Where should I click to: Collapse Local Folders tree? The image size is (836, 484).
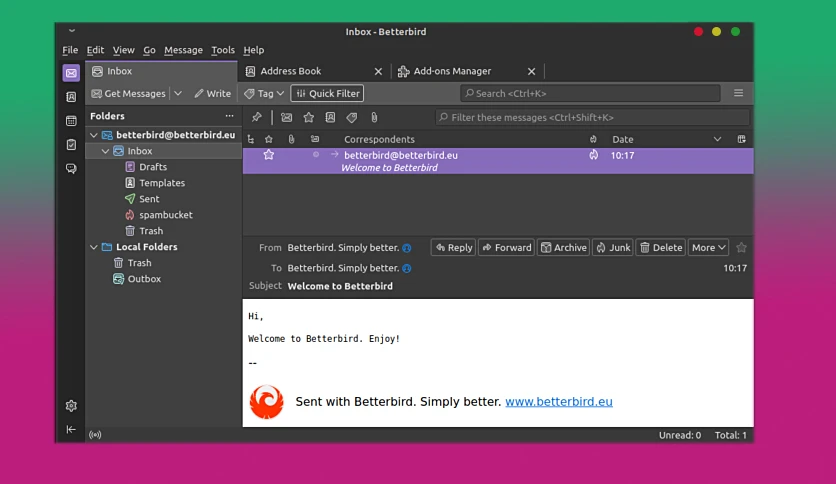pyautogui.click(x=94, y=247)
